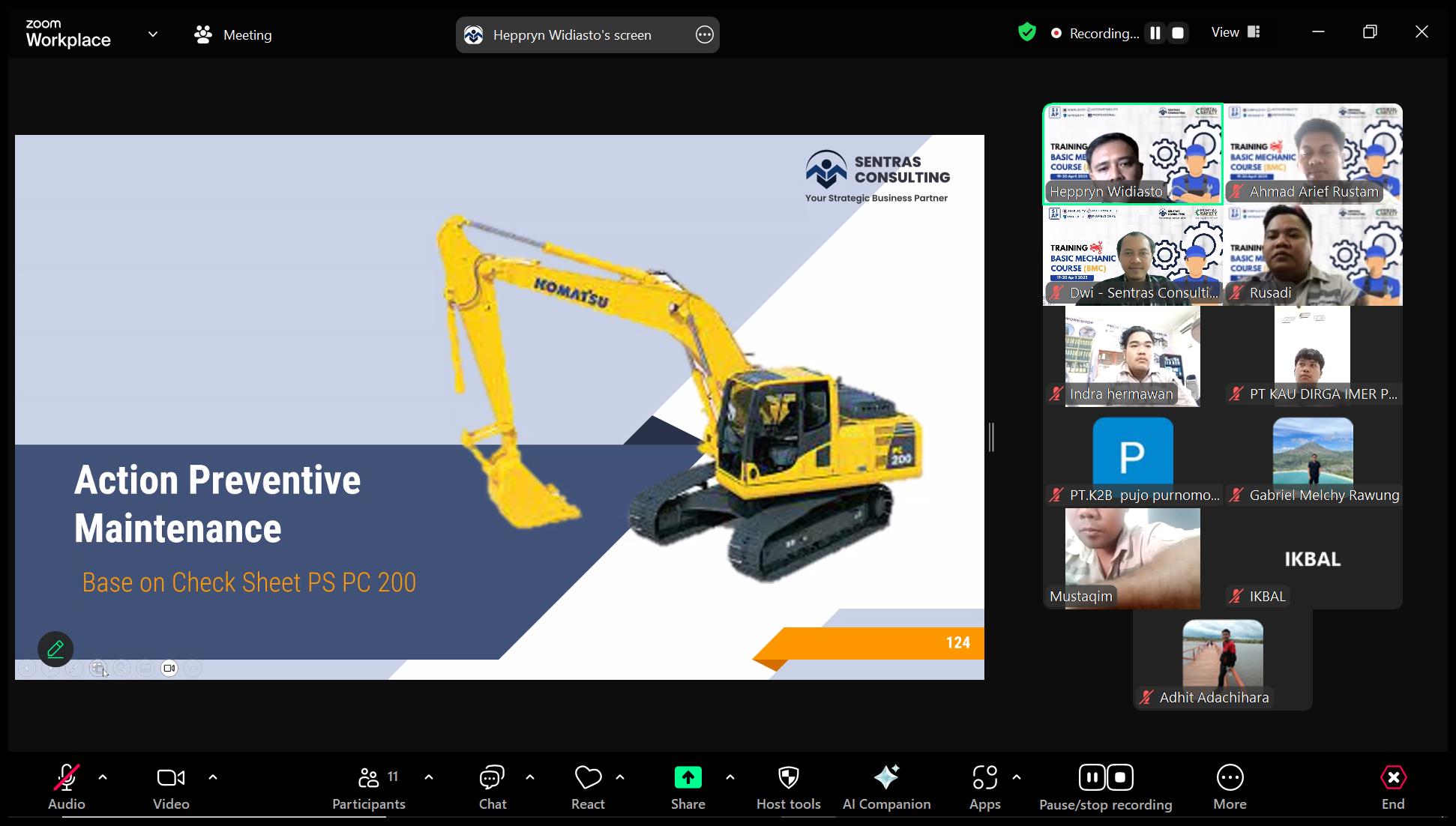Switch to the Meeting tab
This screenshot has height=826, width=1456.
click(233, 34)
